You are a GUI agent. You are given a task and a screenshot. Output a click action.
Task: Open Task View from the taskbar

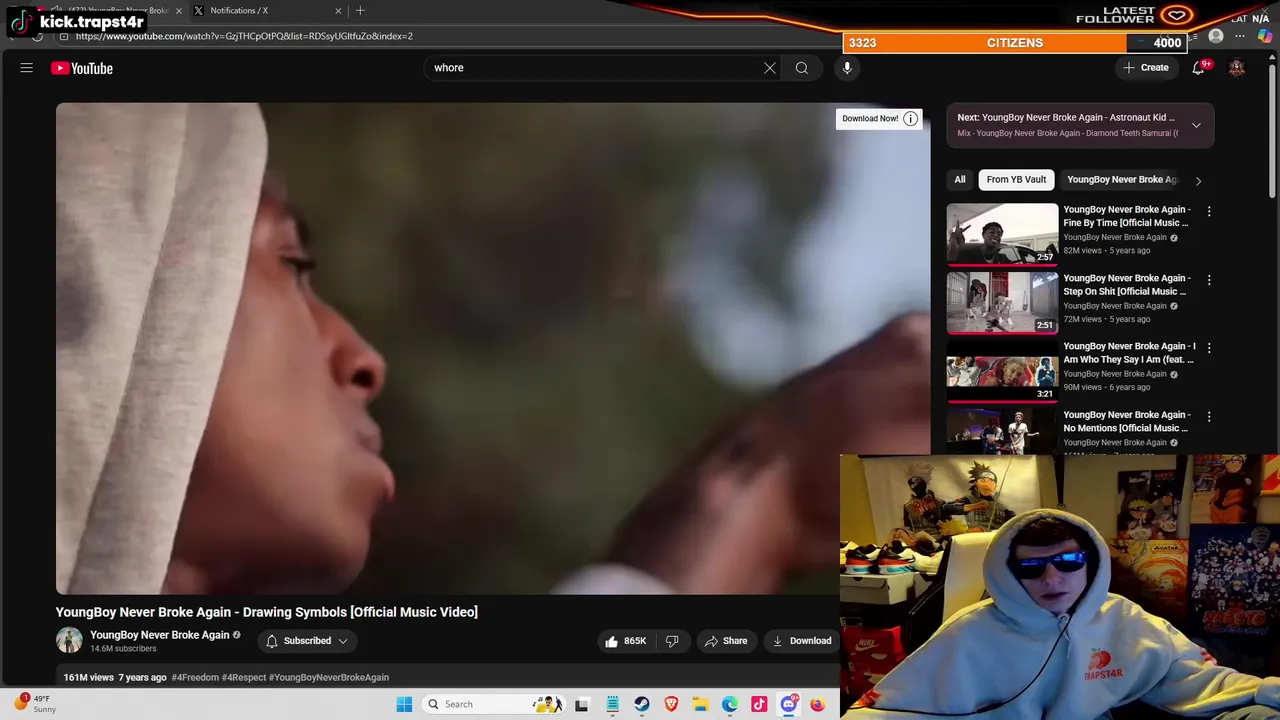pos(582,704)
